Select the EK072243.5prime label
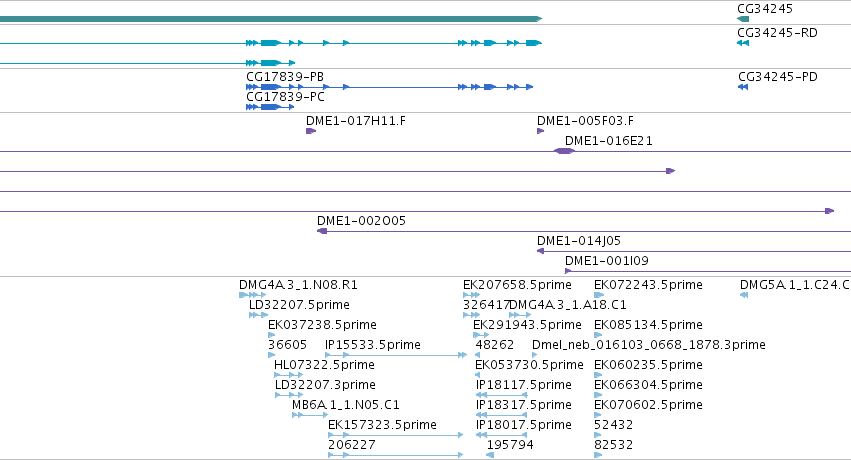 pyautogui.click(x=648, y=285)
